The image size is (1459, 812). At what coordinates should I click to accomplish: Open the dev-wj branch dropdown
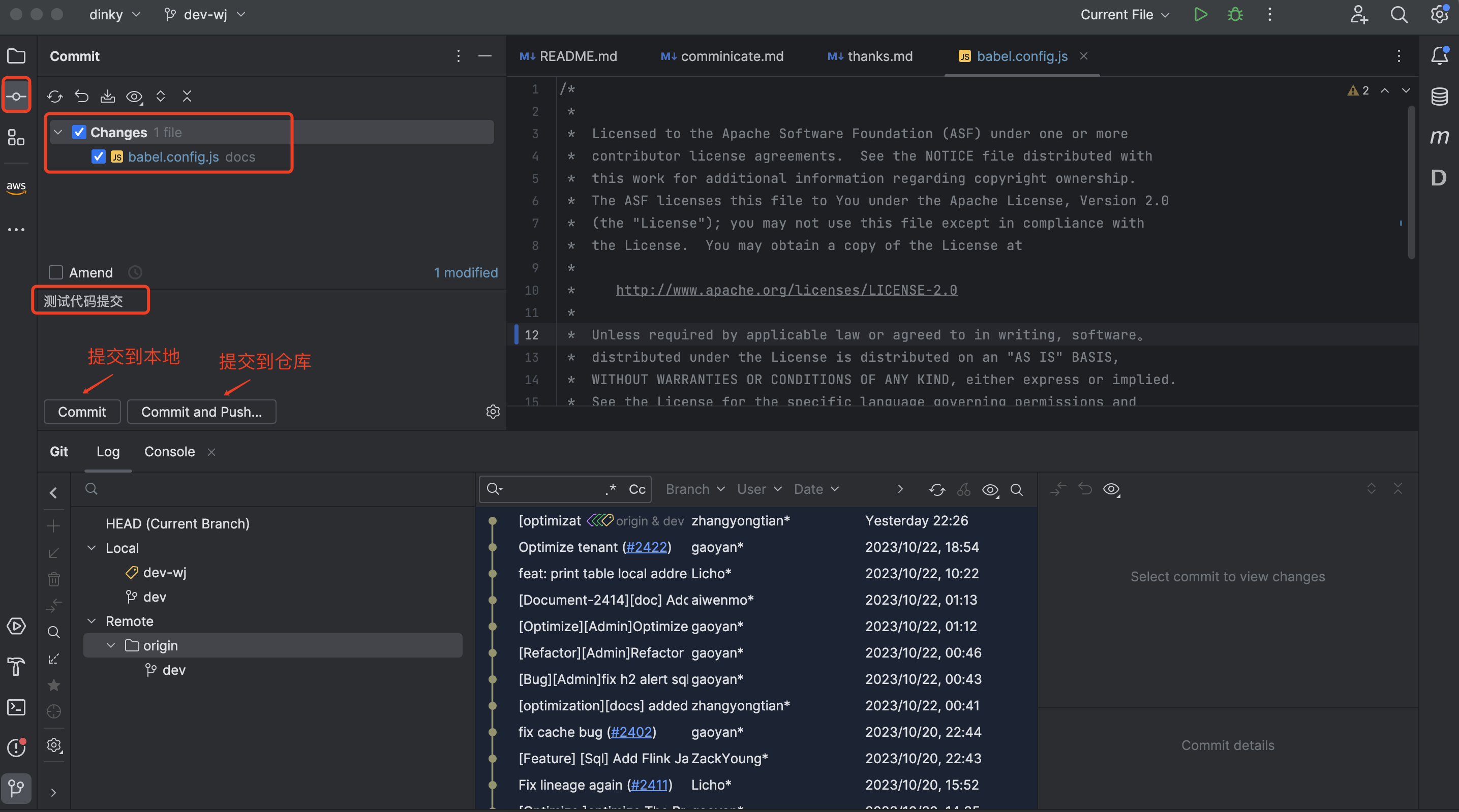pos(204,15)
